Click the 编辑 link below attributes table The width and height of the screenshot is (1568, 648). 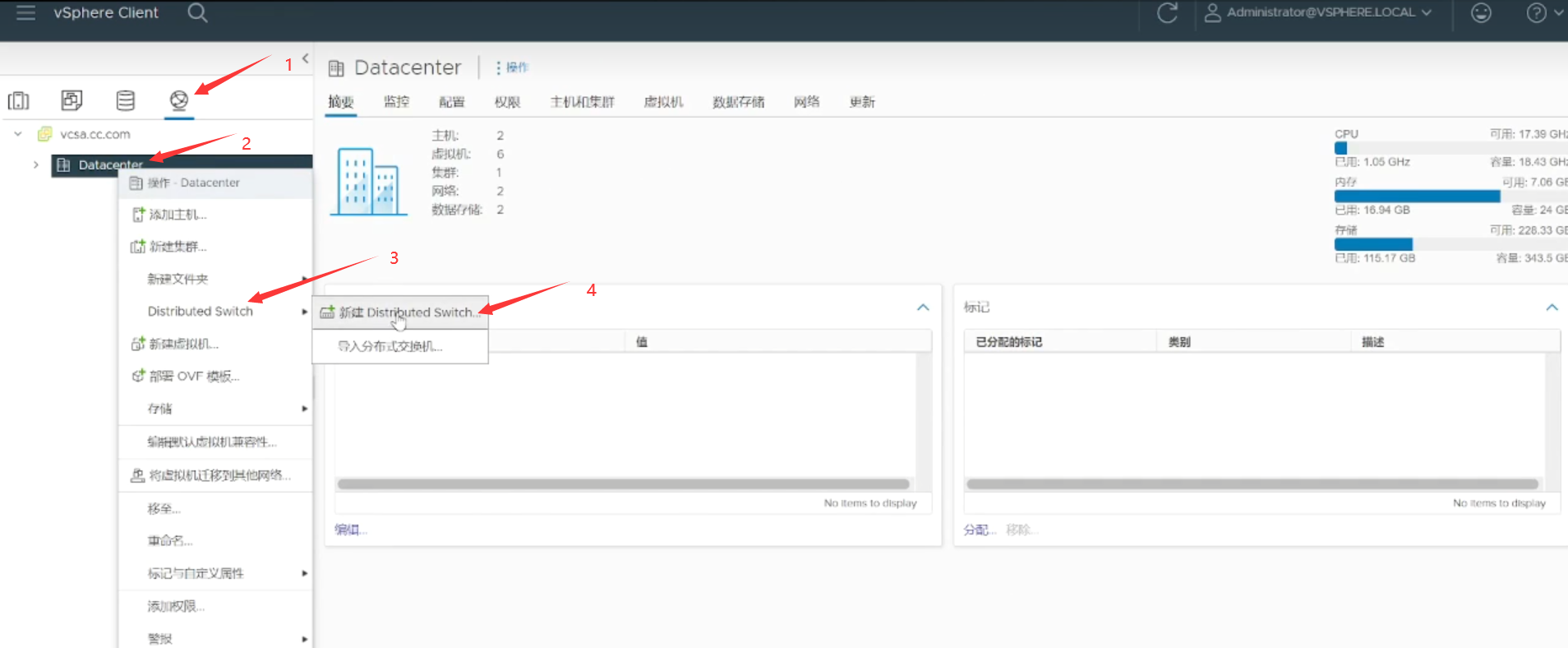[x=350, y=530]
